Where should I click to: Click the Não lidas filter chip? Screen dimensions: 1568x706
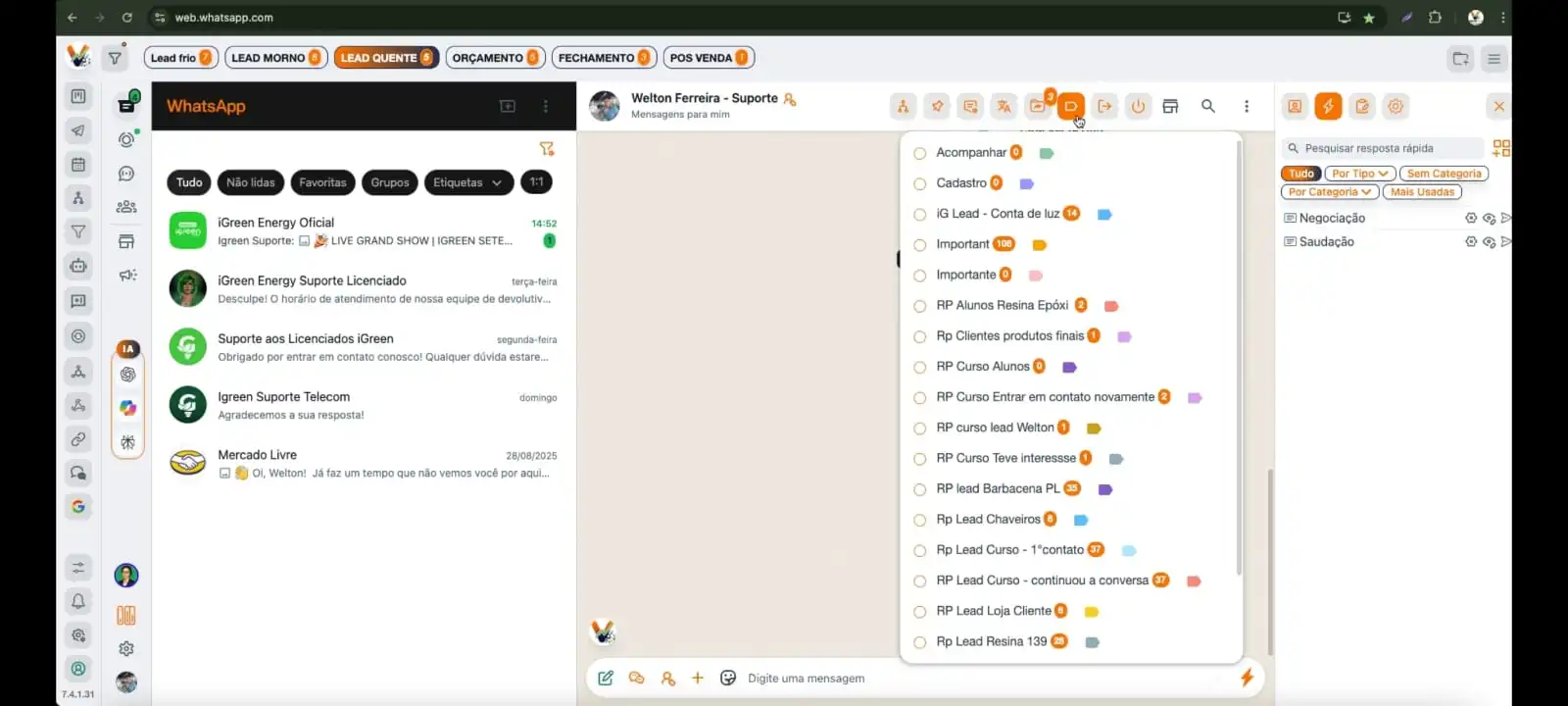click(x=251, y=182)
